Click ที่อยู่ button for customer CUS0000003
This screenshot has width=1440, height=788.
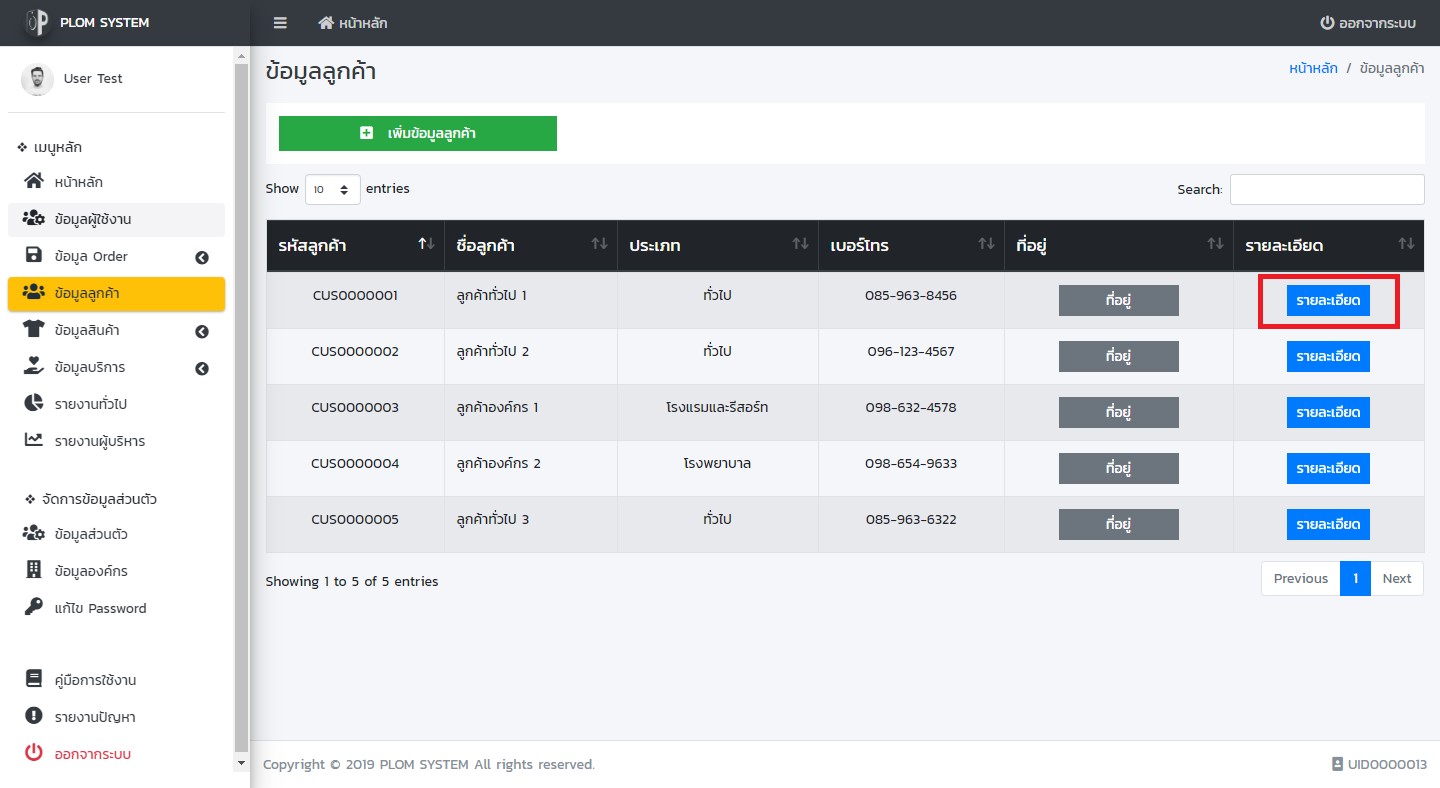pos(1118,412)
